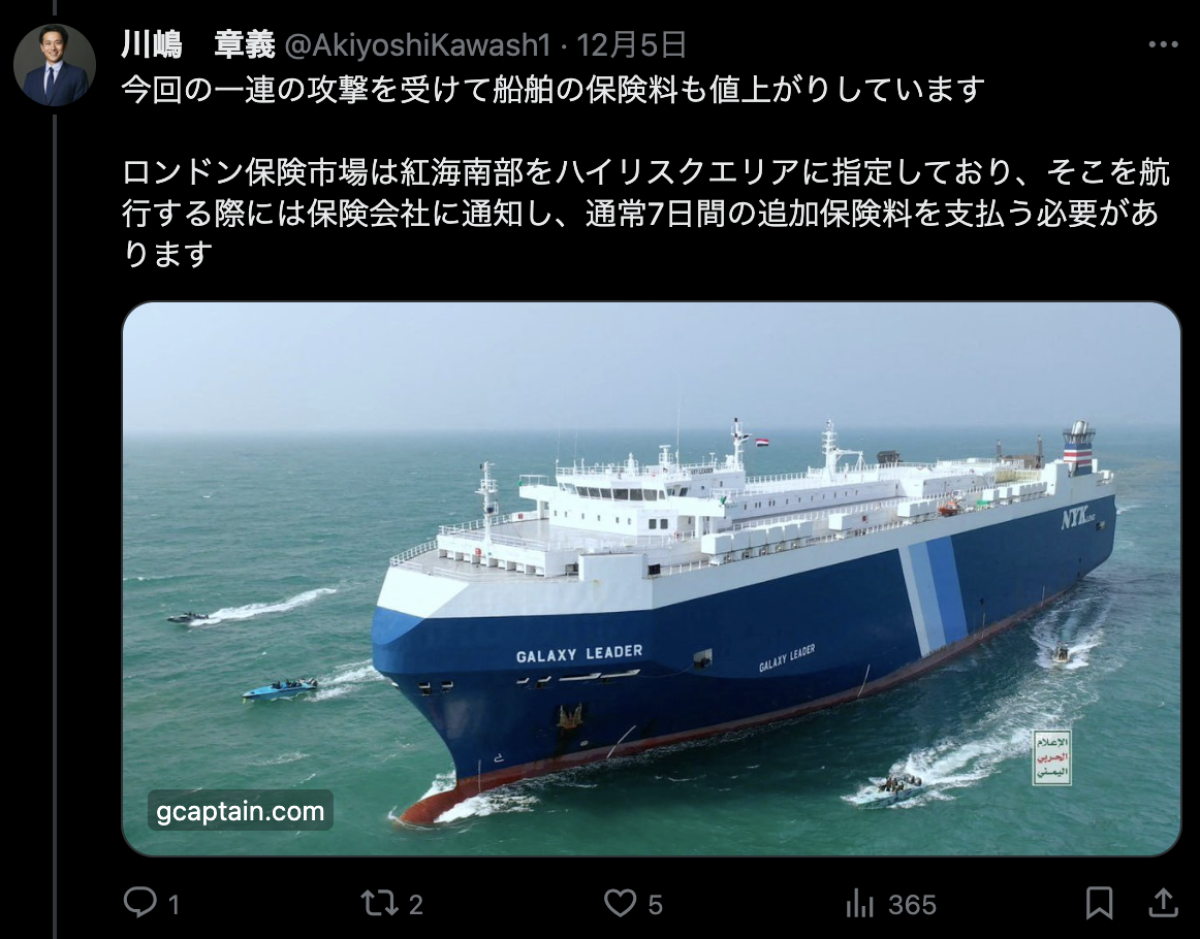Click the 12月5日 post date
The width and height of the screenshot is (1200, 939).
632,45
